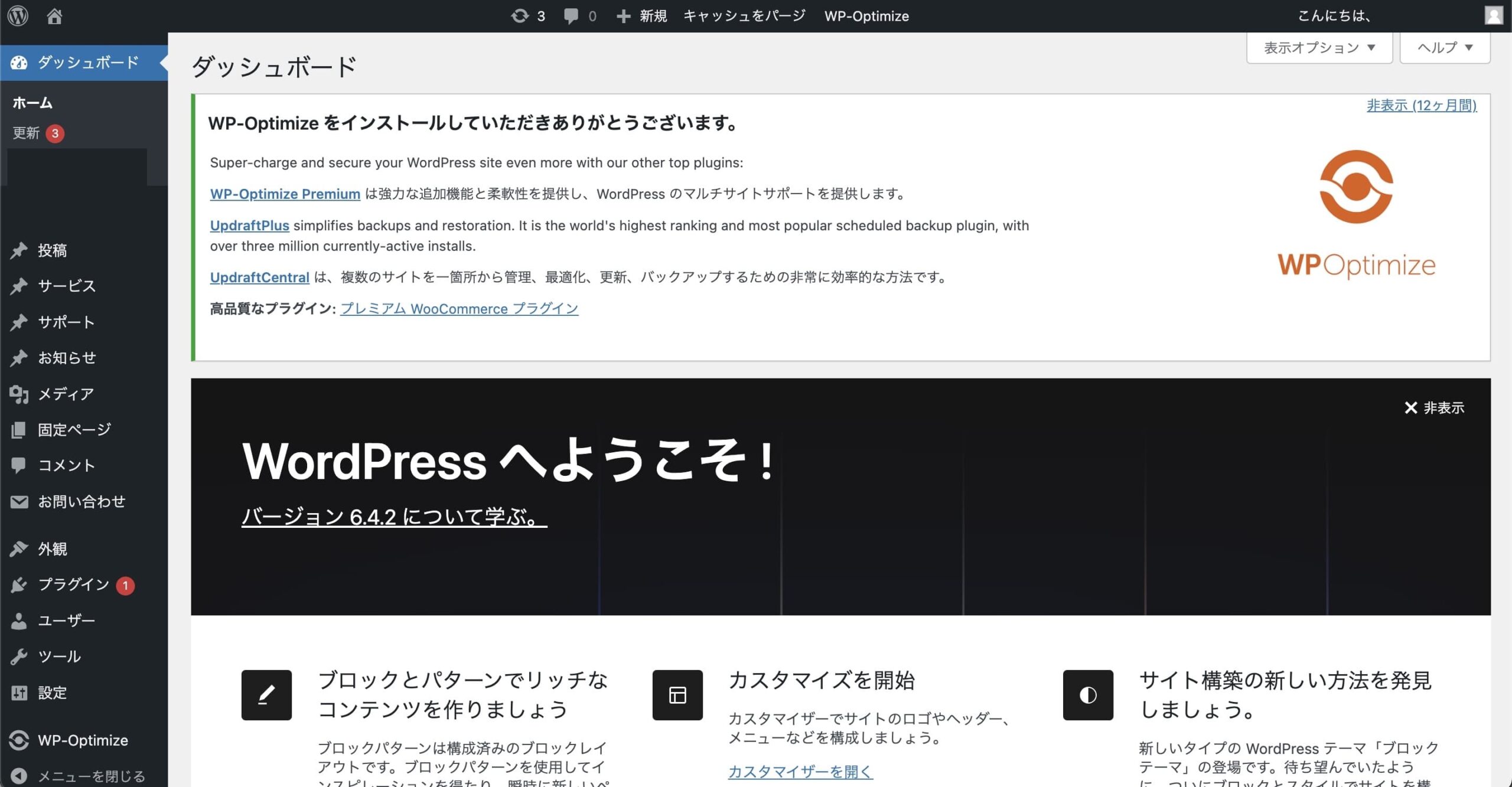
Task: Click the wrench icon next to ツール
Action: [x=19, y=657]
